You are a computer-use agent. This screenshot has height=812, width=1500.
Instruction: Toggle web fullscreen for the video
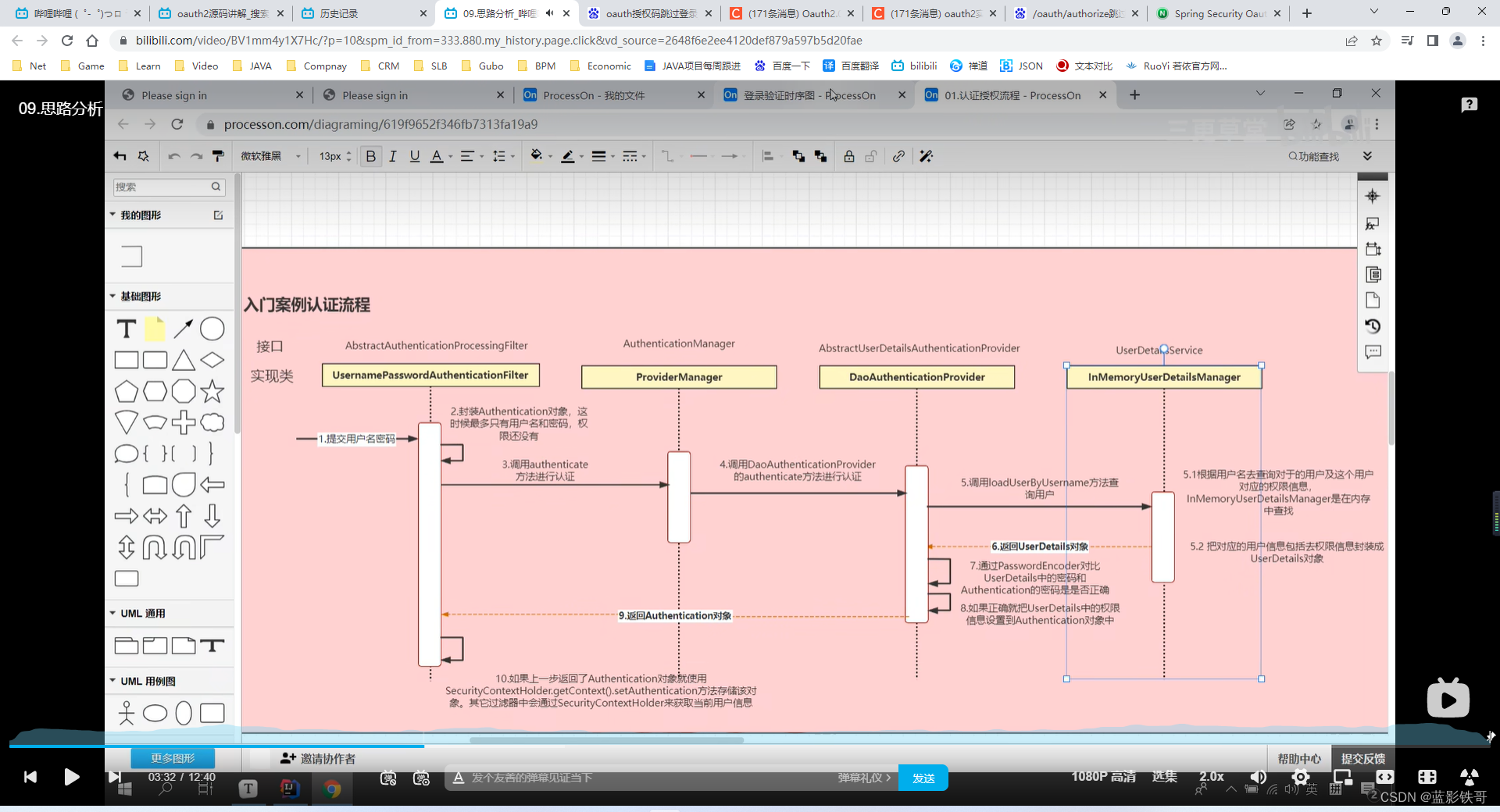pyautogui.click(x=1385, y=777)
